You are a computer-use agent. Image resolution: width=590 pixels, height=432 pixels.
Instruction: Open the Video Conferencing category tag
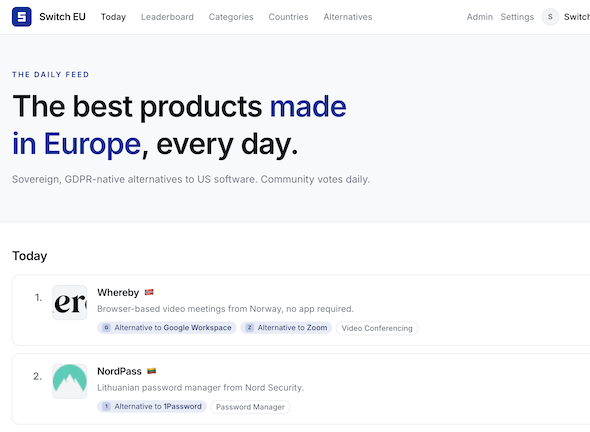click(377, 328)
